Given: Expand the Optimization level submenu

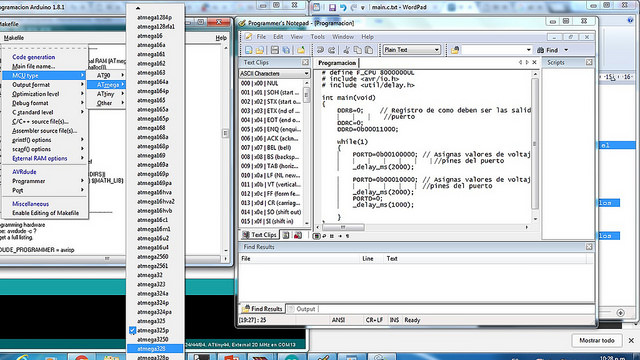Looking at the screenshot, I should (x=44, y=94).
